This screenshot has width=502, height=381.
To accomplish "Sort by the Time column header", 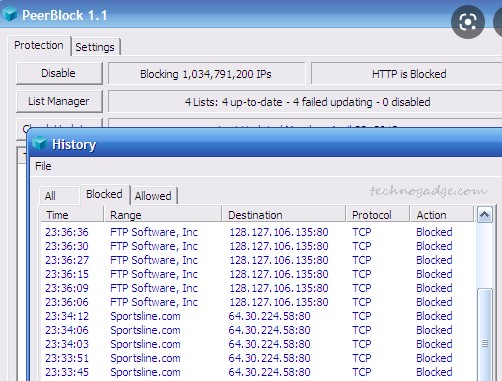I will click(72, 215).
